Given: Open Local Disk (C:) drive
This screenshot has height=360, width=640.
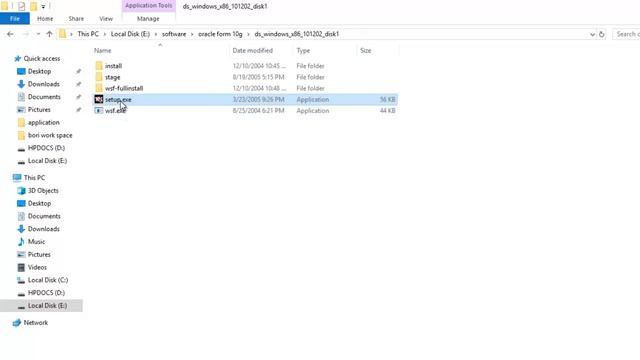Looking at the screenshot, I should (x=48, y=280).
